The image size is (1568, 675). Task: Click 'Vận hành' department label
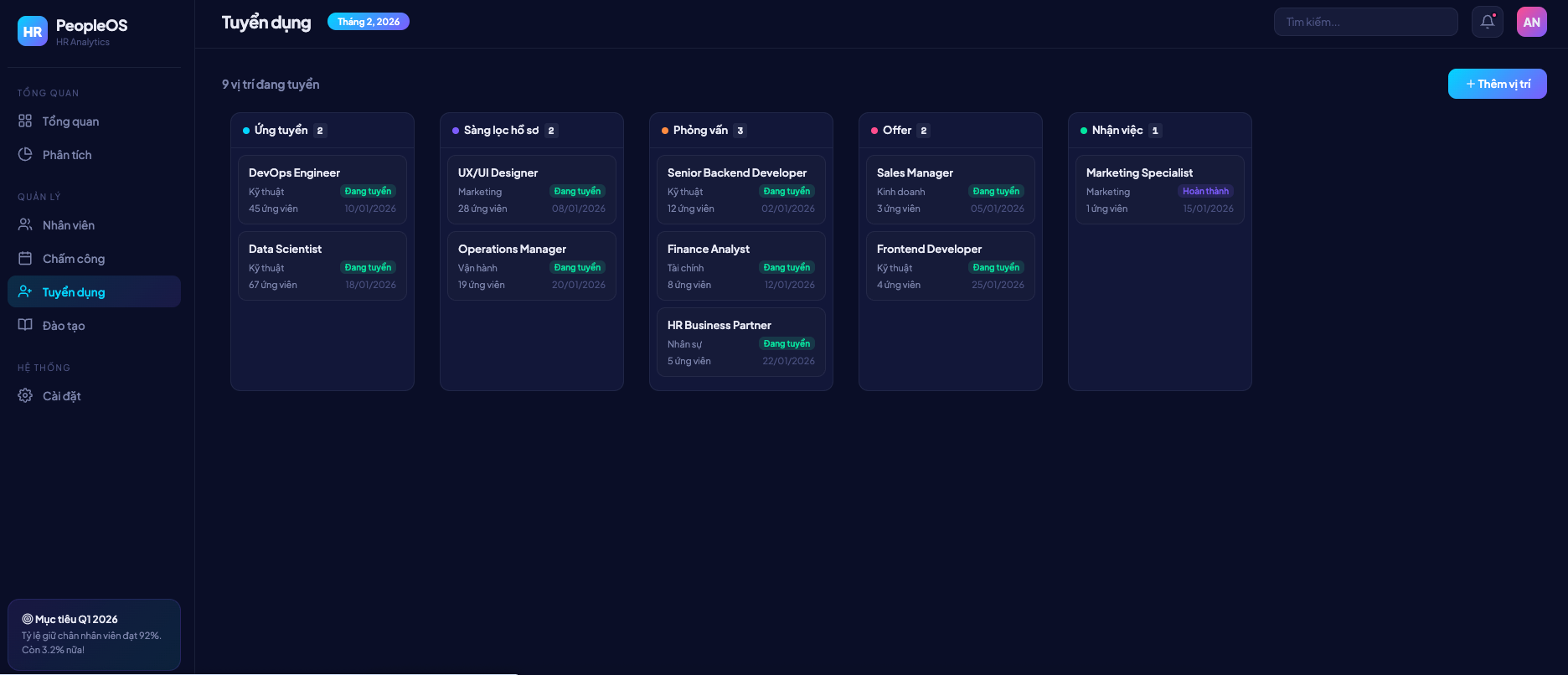(477, 268)
